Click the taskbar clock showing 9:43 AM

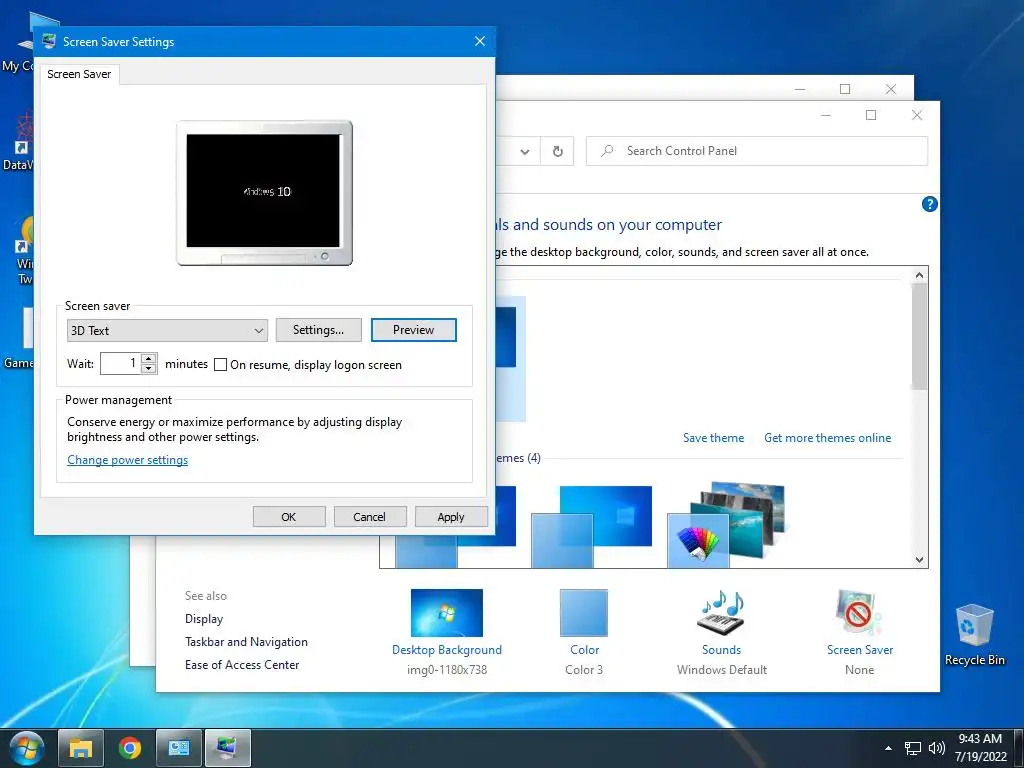coord(980,748)
